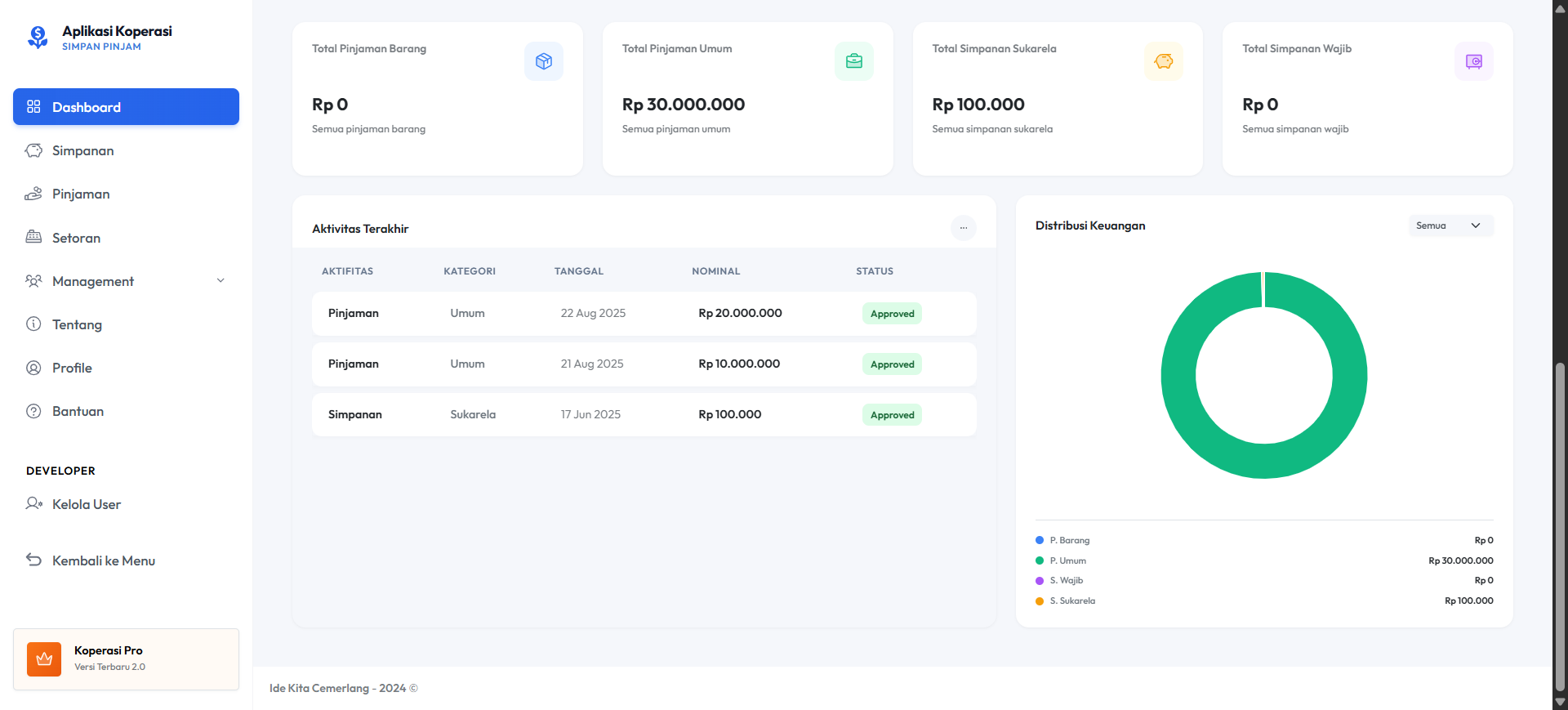Click the Simpanan activity row label

point(355,414)
